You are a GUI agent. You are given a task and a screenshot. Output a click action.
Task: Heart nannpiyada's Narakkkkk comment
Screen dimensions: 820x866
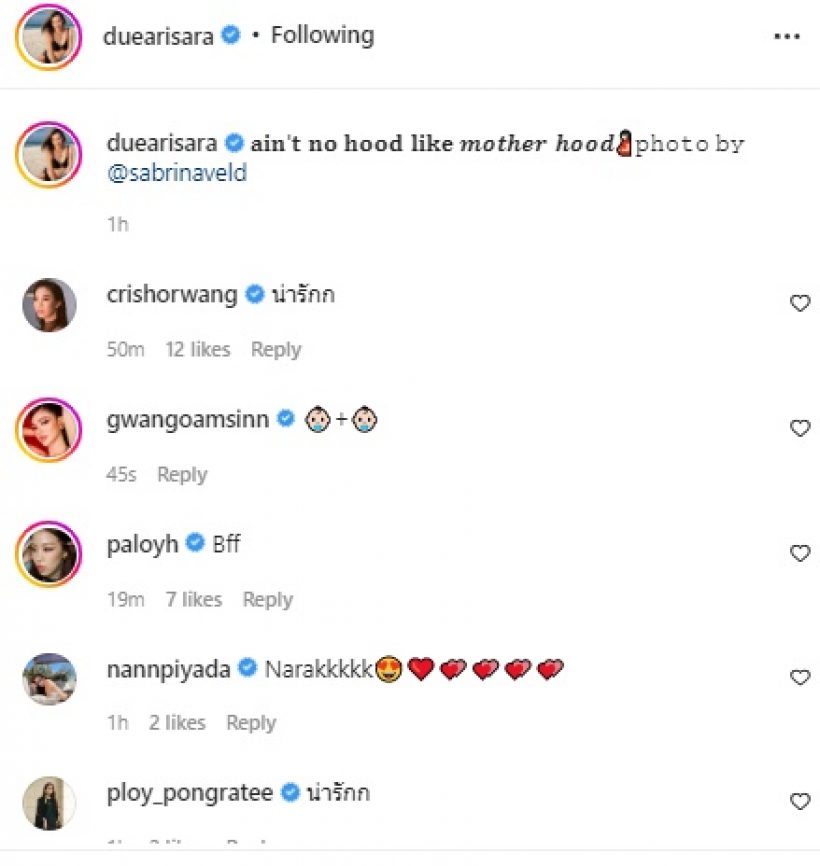(800, 678)
